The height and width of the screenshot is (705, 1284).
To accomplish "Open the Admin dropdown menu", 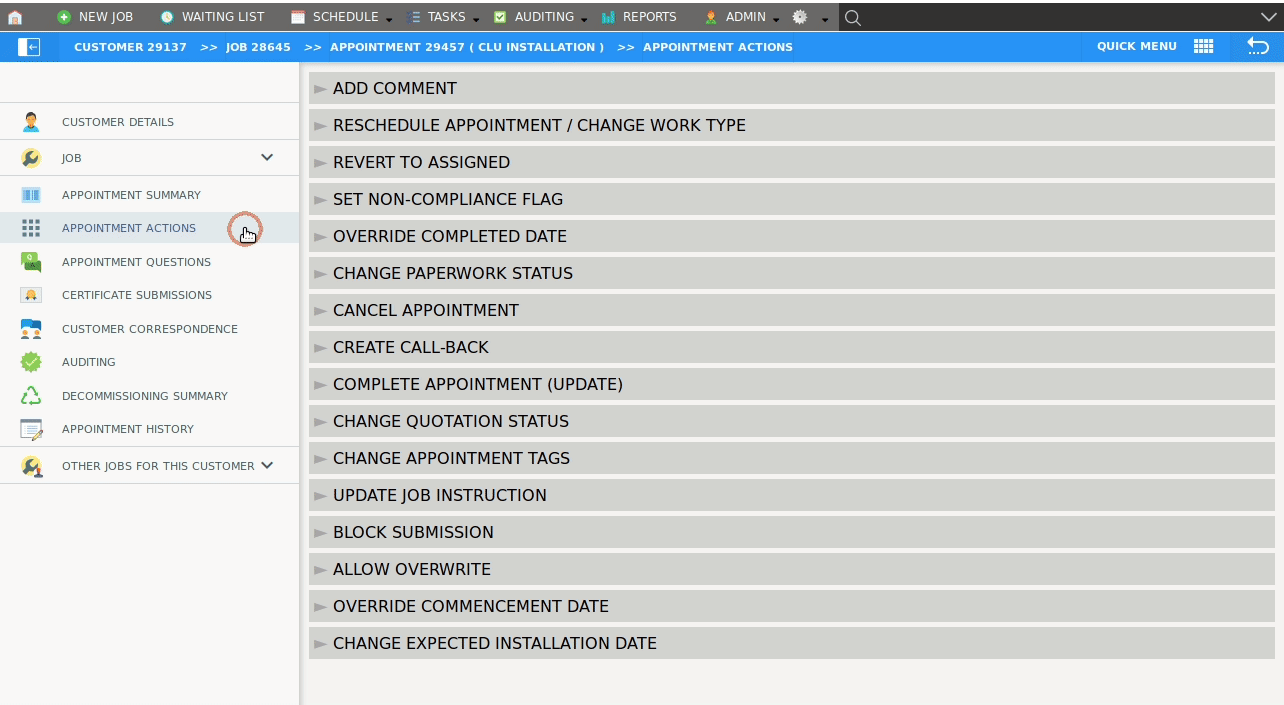I will 744,17.
